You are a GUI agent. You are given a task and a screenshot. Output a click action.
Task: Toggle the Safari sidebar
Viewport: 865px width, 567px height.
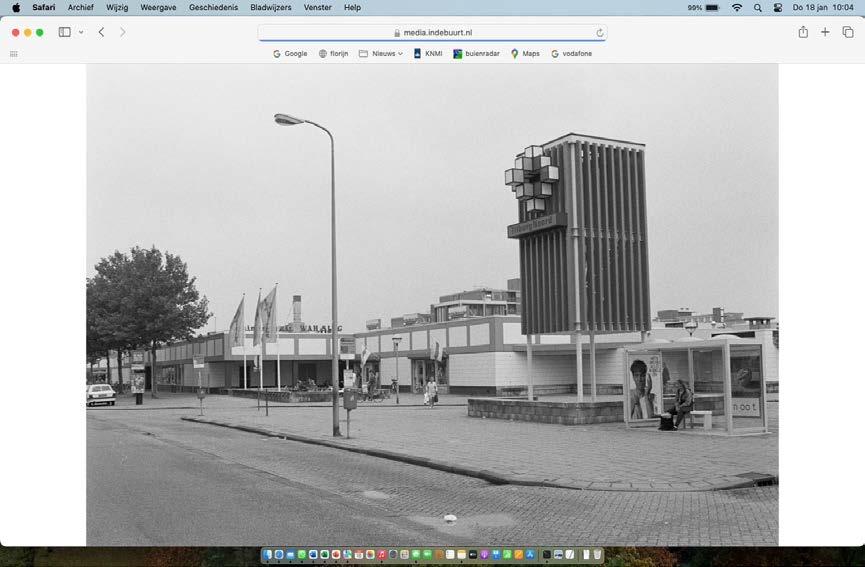(65, 32)
